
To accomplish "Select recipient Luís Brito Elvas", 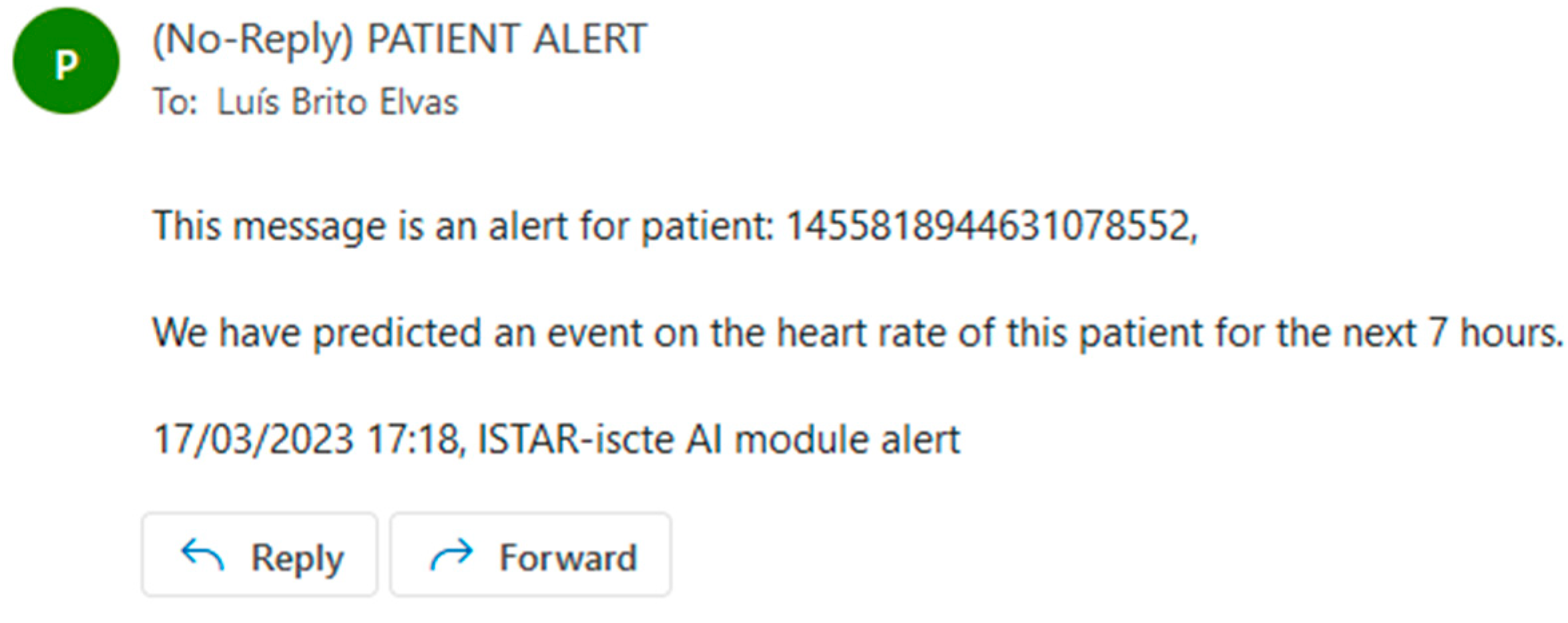I will (338, 102).
